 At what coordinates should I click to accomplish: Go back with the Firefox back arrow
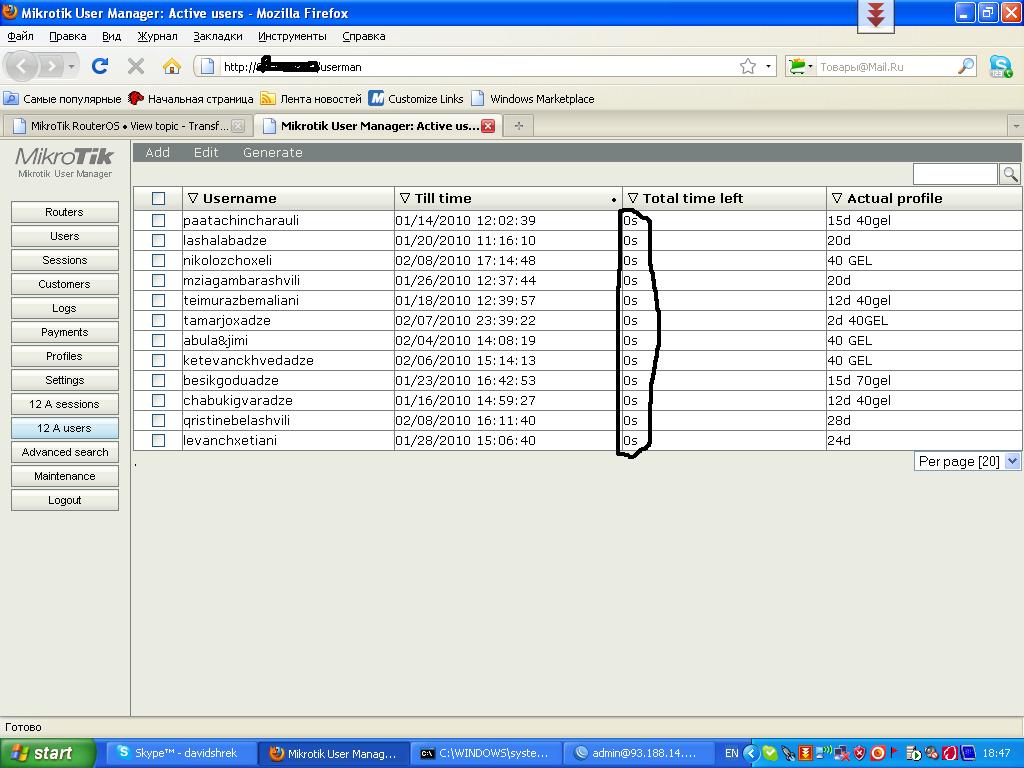pos(22,66)
